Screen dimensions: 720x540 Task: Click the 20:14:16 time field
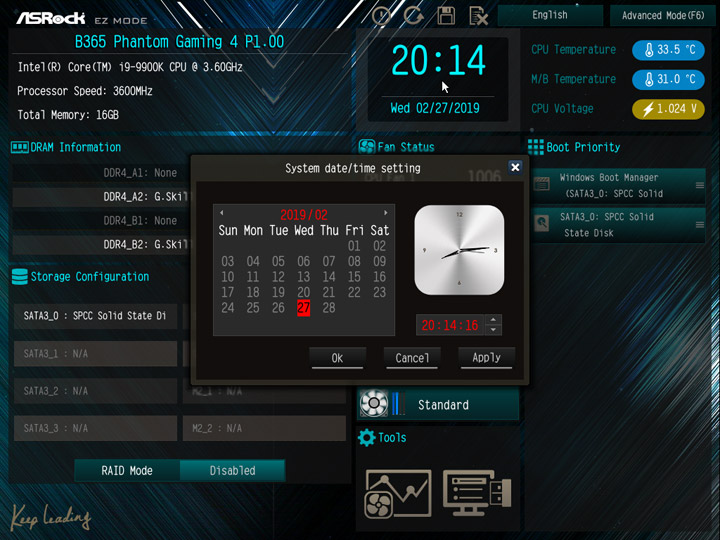coord(450,325)
